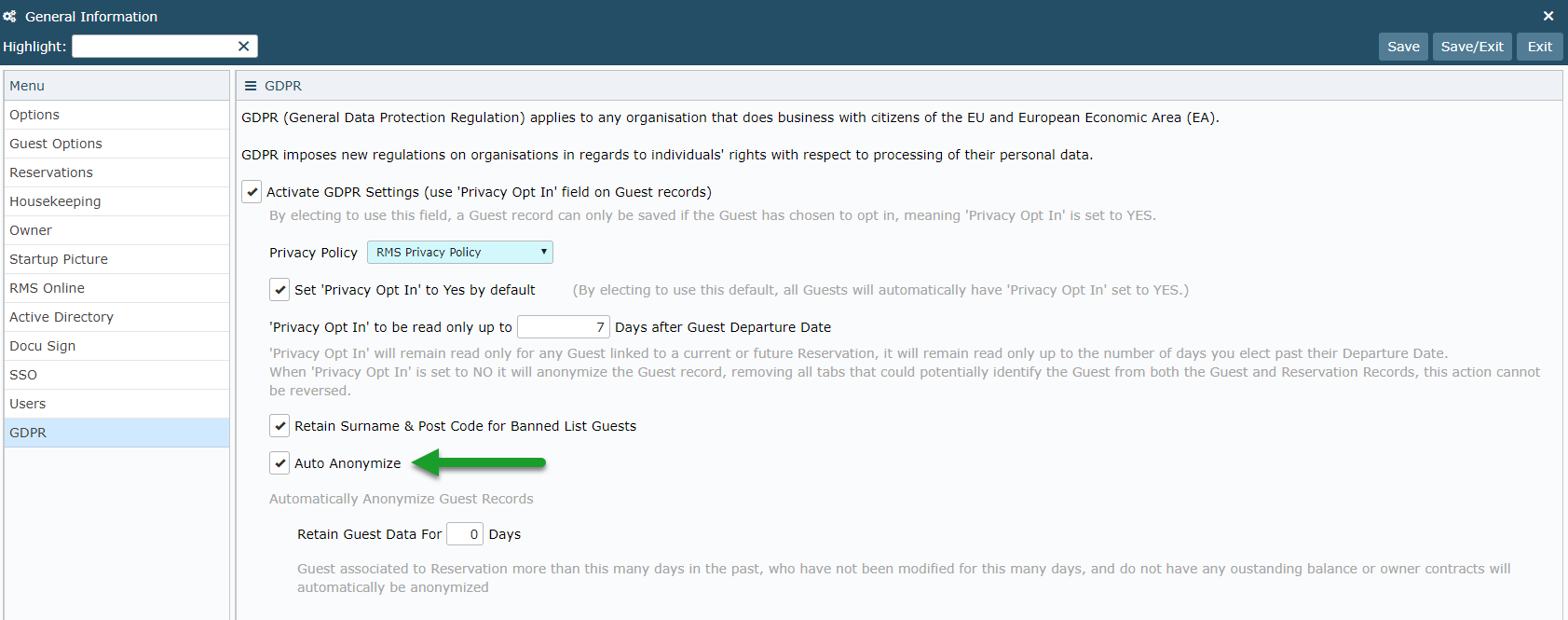This screenshot has height=620, width=1568.
Task: Select the Users menu item
Action: click(116, 404)
